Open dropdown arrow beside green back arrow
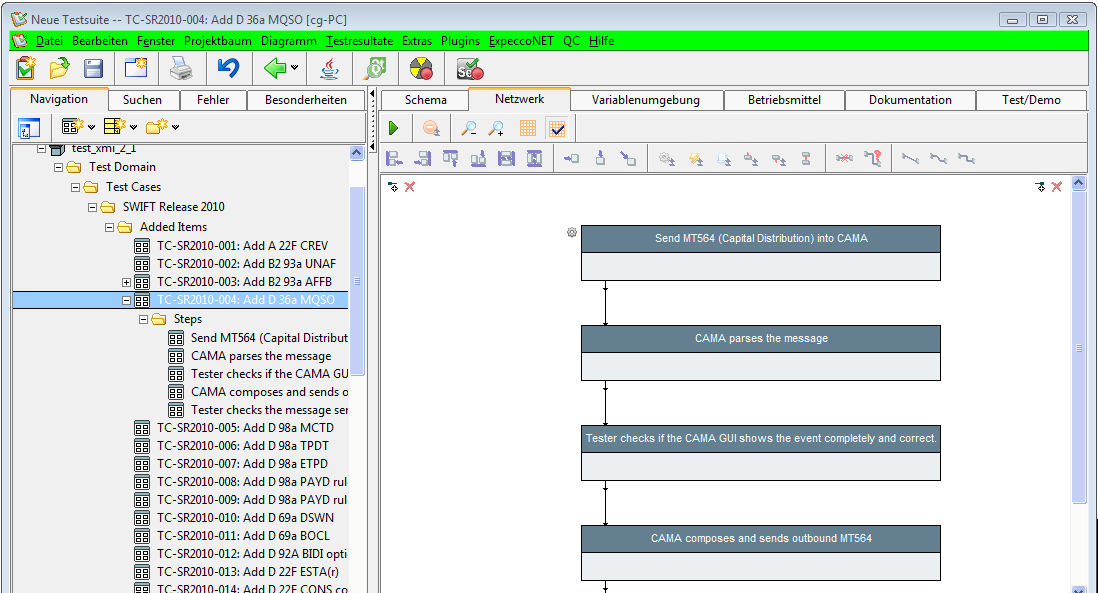Viewport: 1098px width, 593px height. click(x=294, y=68)
